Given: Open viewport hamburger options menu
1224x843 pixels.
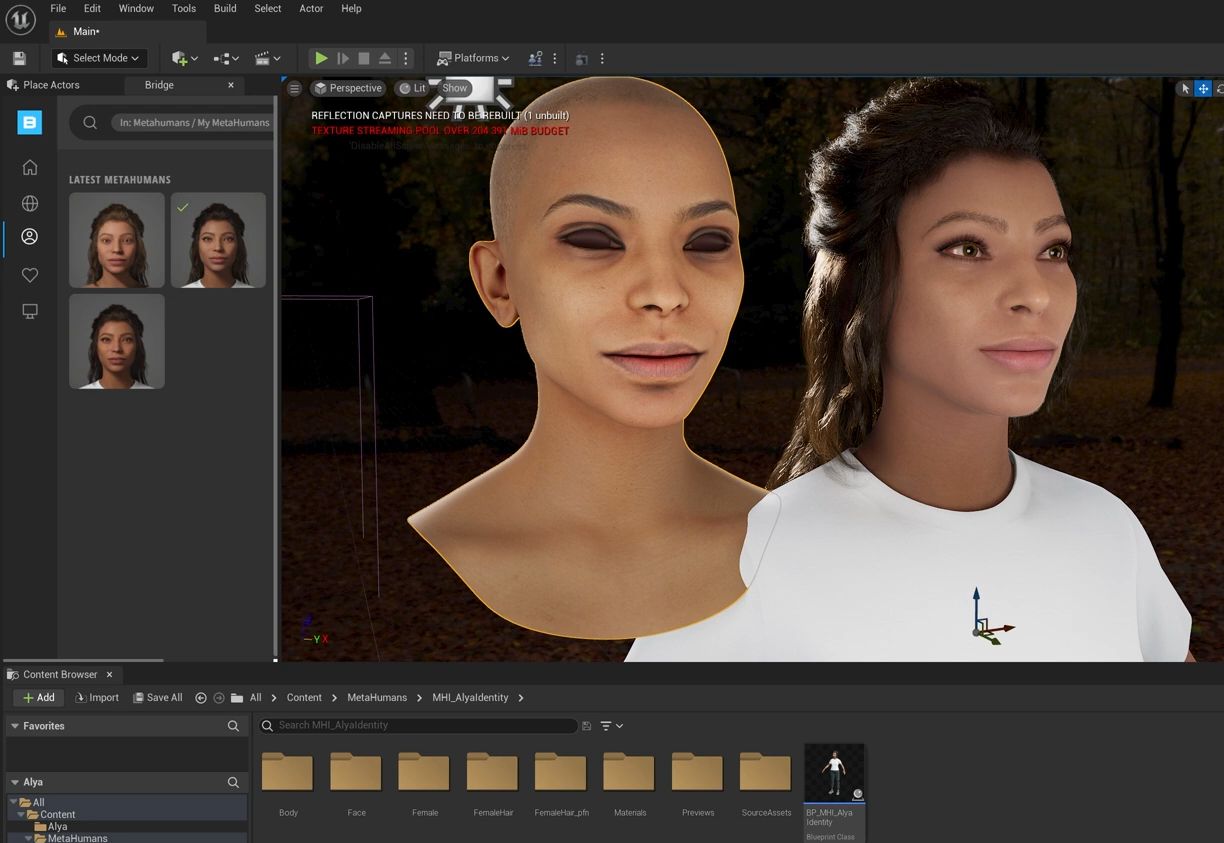Looking at the screenshot, I should pyautogui.click(x=294, y=88).
